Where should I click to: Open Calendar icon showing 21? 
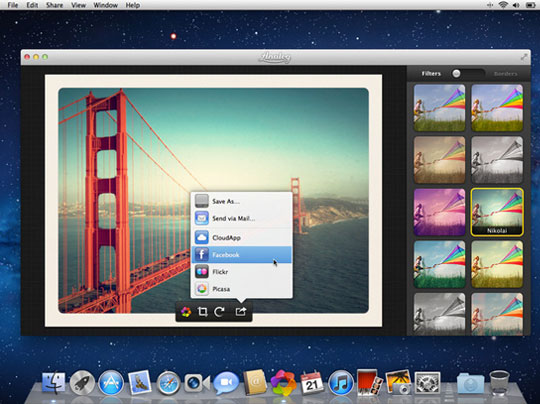(x=312, y=382)
